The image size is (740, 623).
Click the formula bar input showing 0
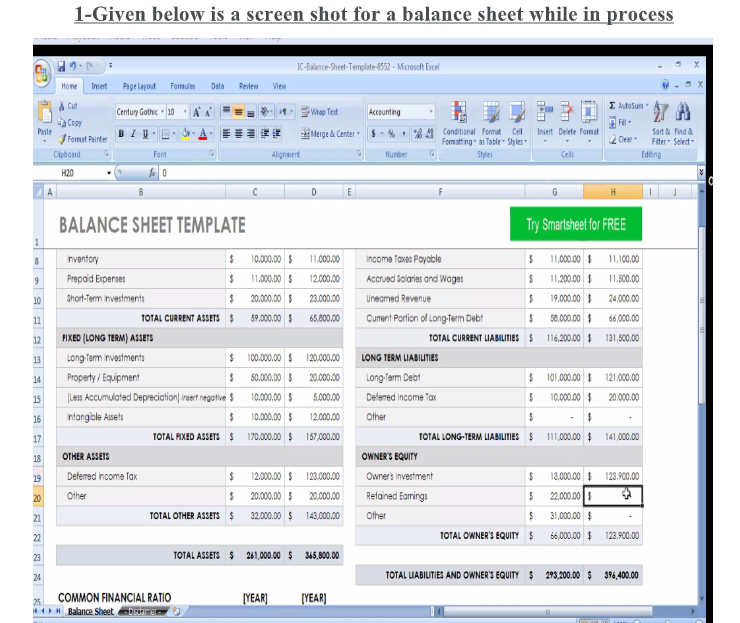(429, 173)
